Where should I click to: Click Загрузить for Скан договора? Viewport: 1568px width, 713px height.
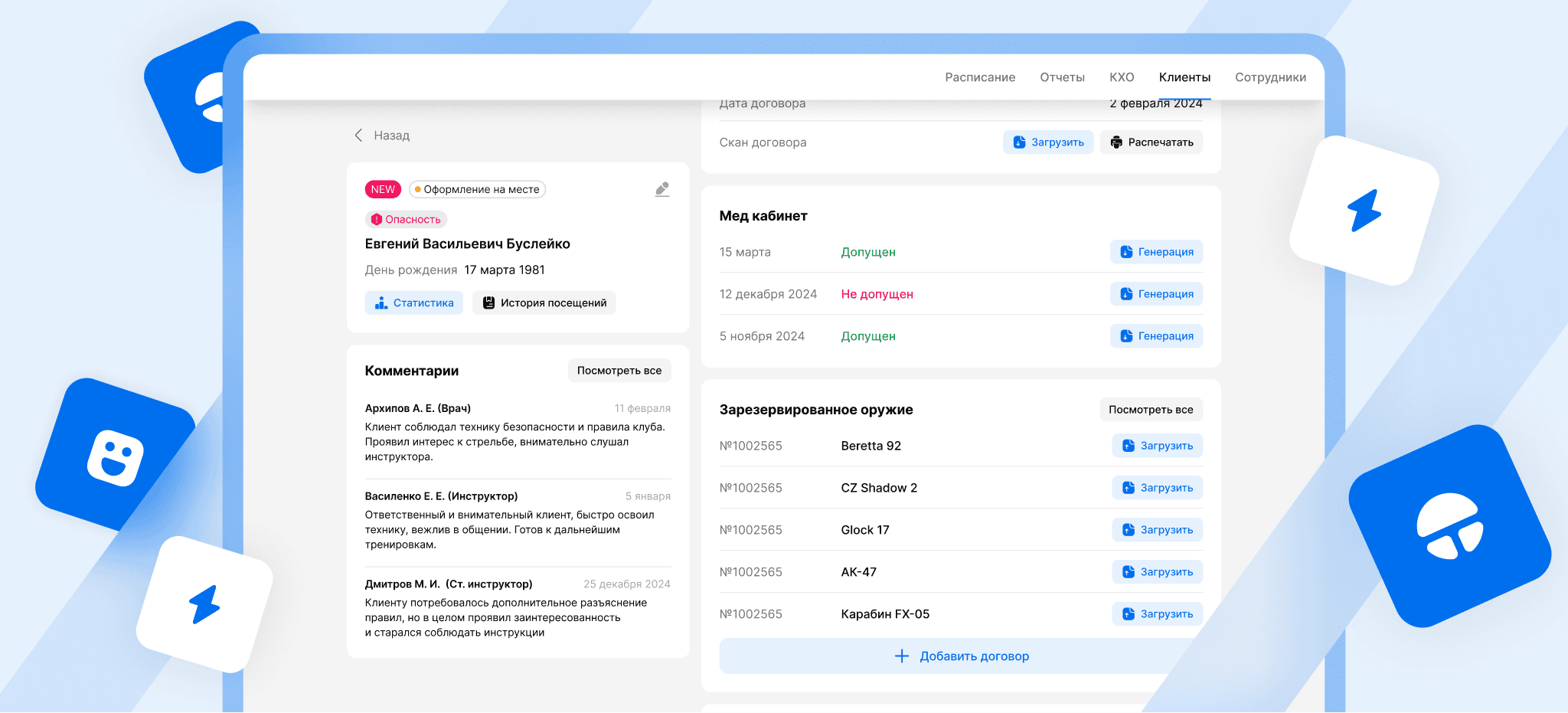pos(1048,142)
